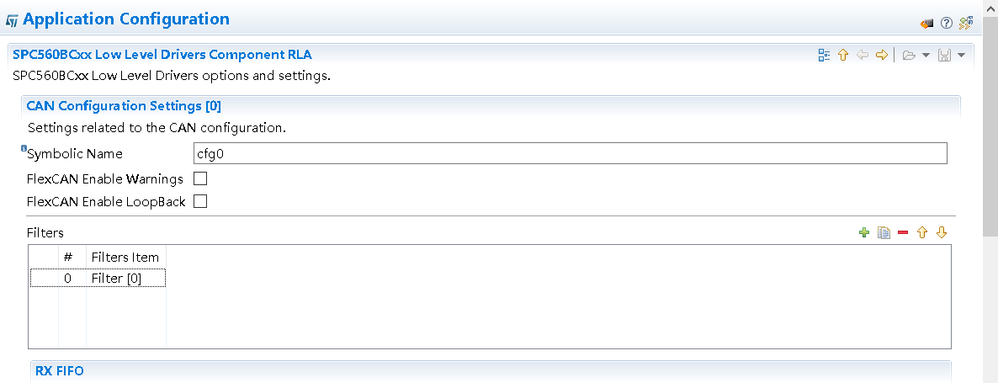Select the Filter [0] row
998x383 pixels.
[98, 278]
